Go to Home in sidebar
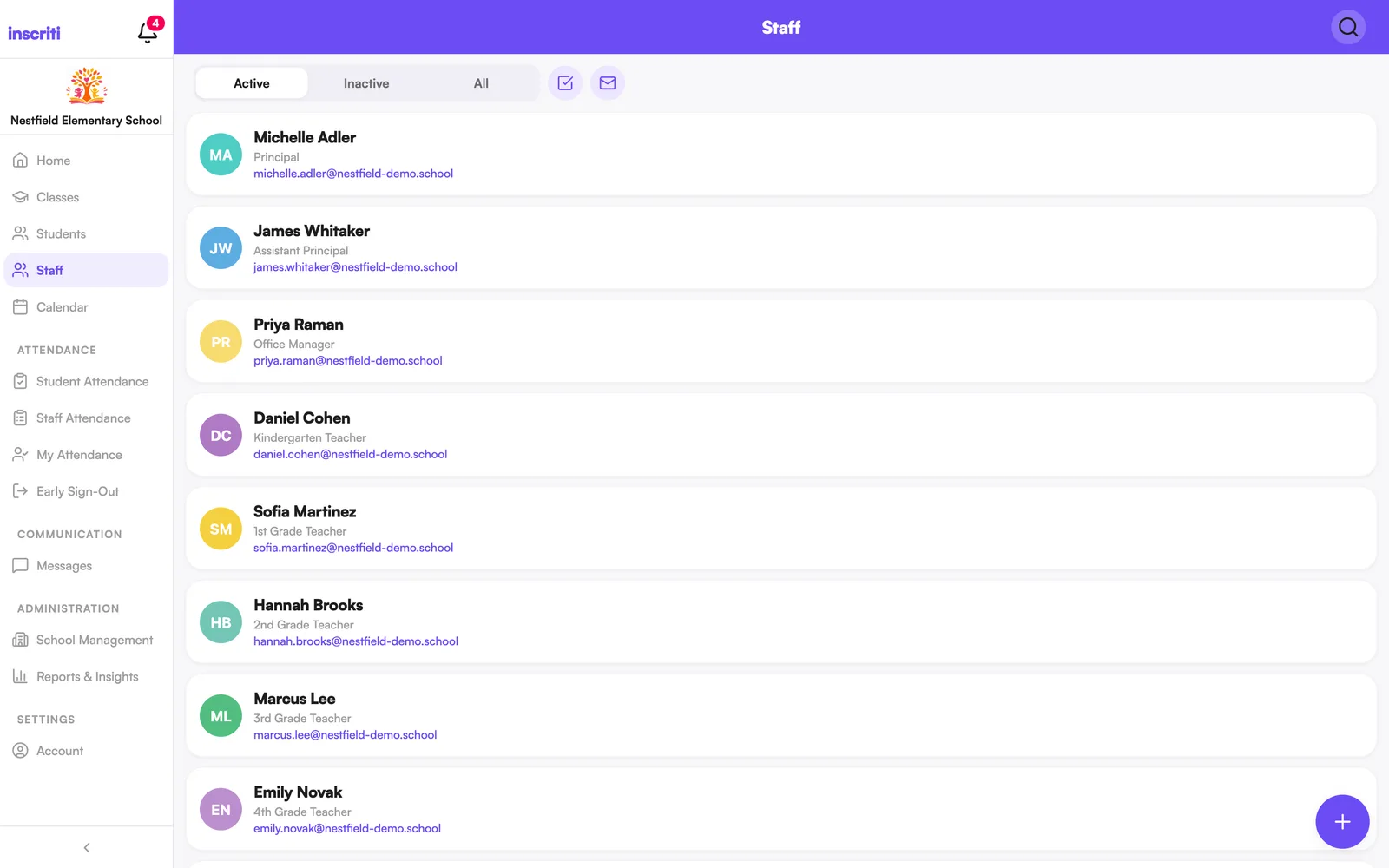Viewport: 1389px width, 868px height. click(87, 161)
